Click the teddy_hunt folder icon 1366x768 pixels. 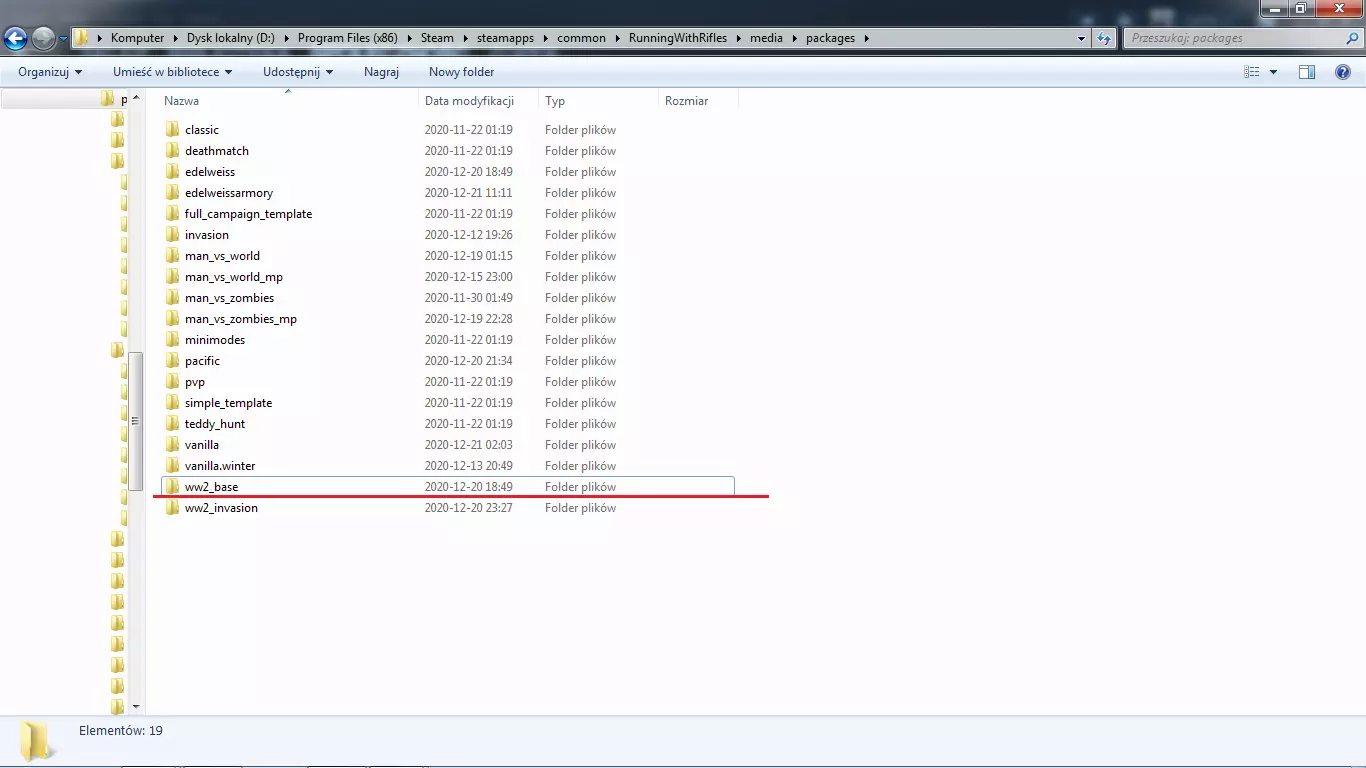click(172, 423)
